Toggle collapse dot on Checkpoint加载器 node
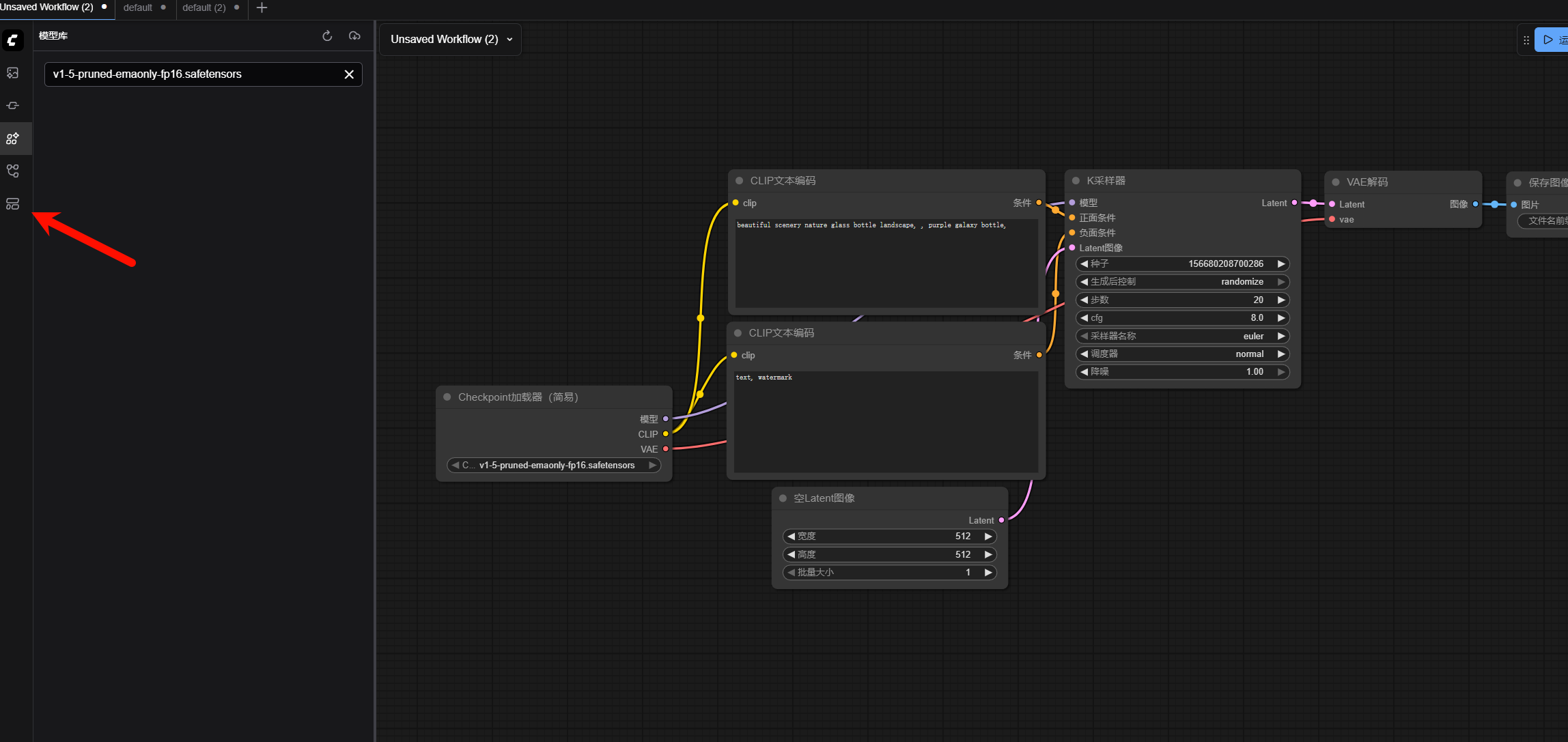Image resolution: width=1568 pixels, height=742 pixels. (447, 397)
